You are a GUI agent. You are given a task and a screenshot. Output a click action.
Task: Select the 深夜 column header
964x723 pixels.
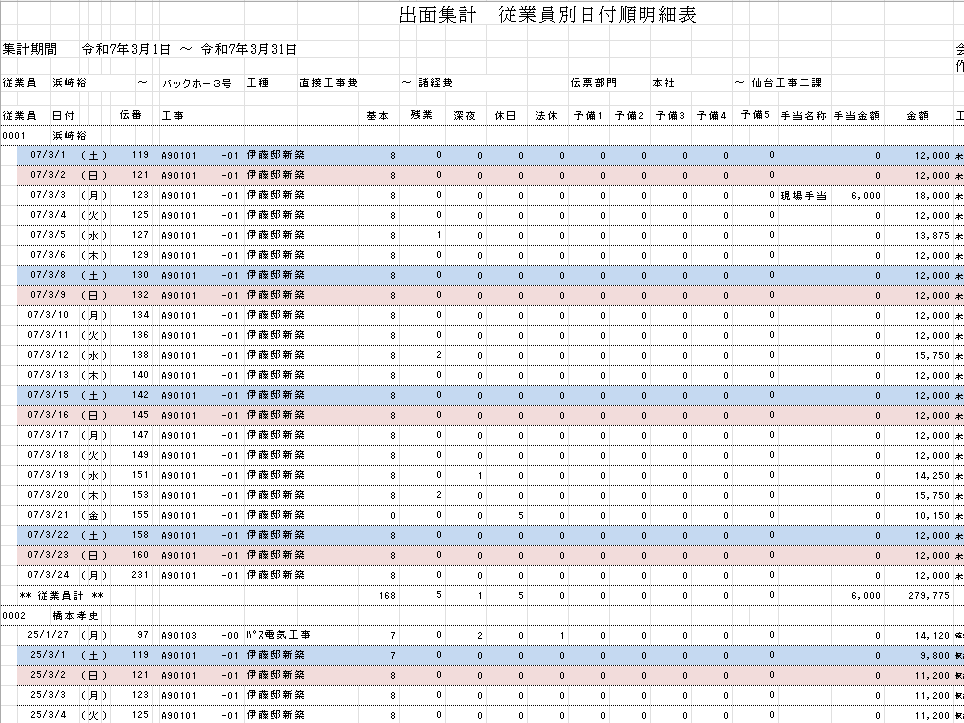click(x=464, y=116)
